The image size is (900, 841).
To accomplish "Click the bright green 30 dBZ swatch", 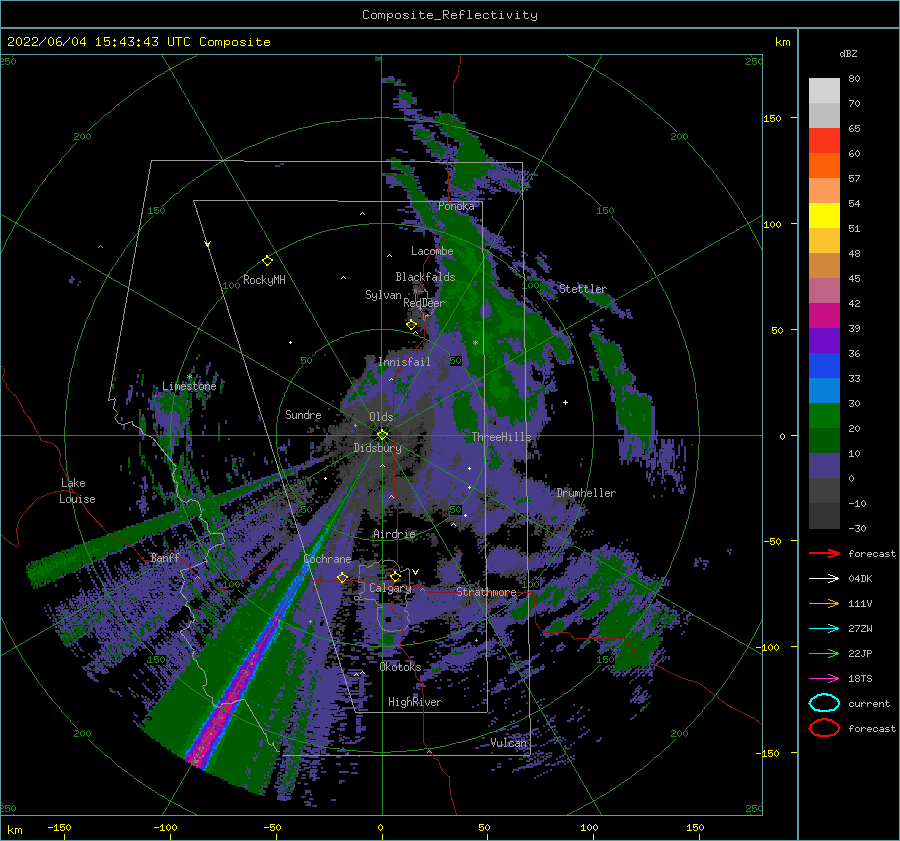I will click(x=824, y=416).
